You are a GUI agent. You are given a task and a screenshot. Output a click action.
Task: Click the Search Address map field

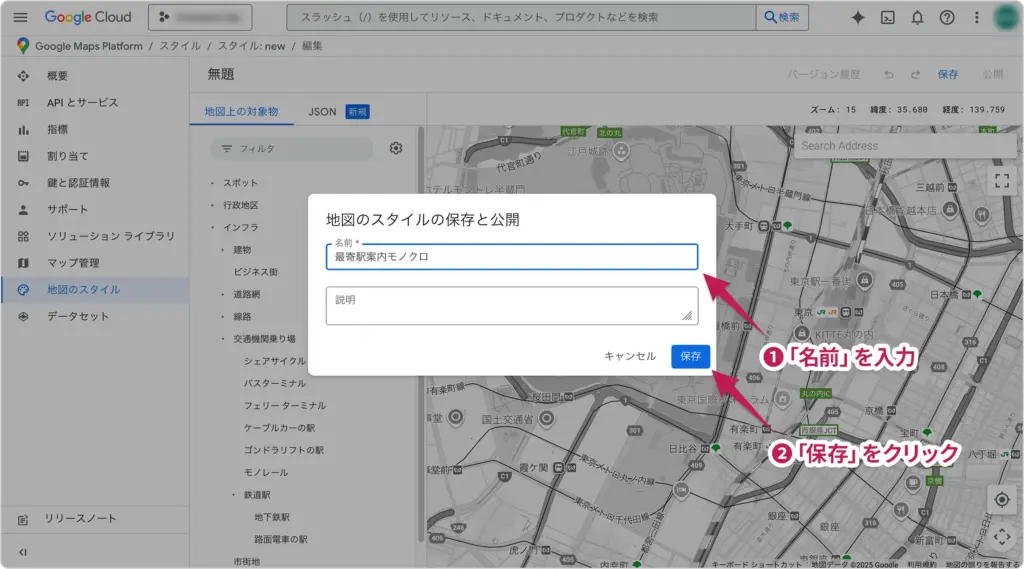[x=905, y=146]
